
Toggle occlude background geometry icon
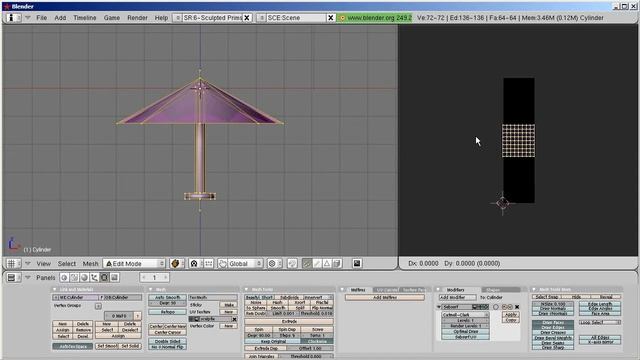[337, 264]
